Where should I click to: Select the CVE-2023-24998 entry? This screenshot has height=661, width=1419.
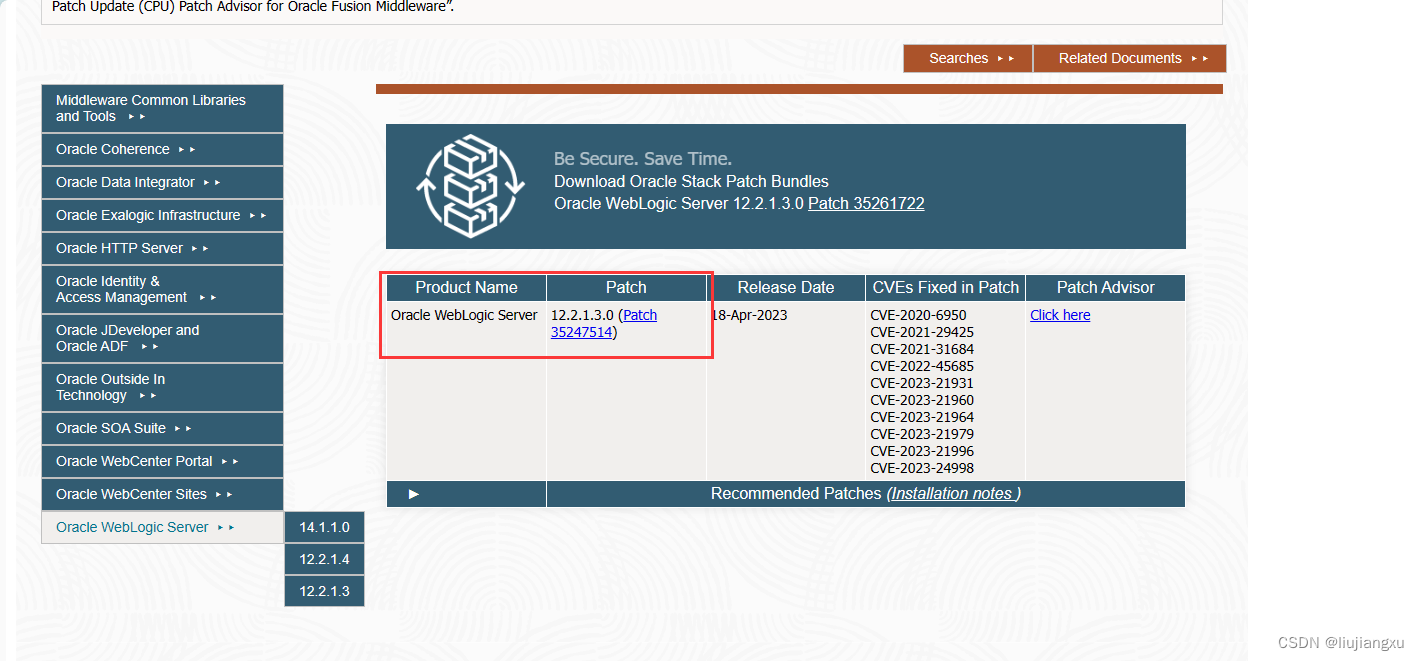tap(922, 468)
